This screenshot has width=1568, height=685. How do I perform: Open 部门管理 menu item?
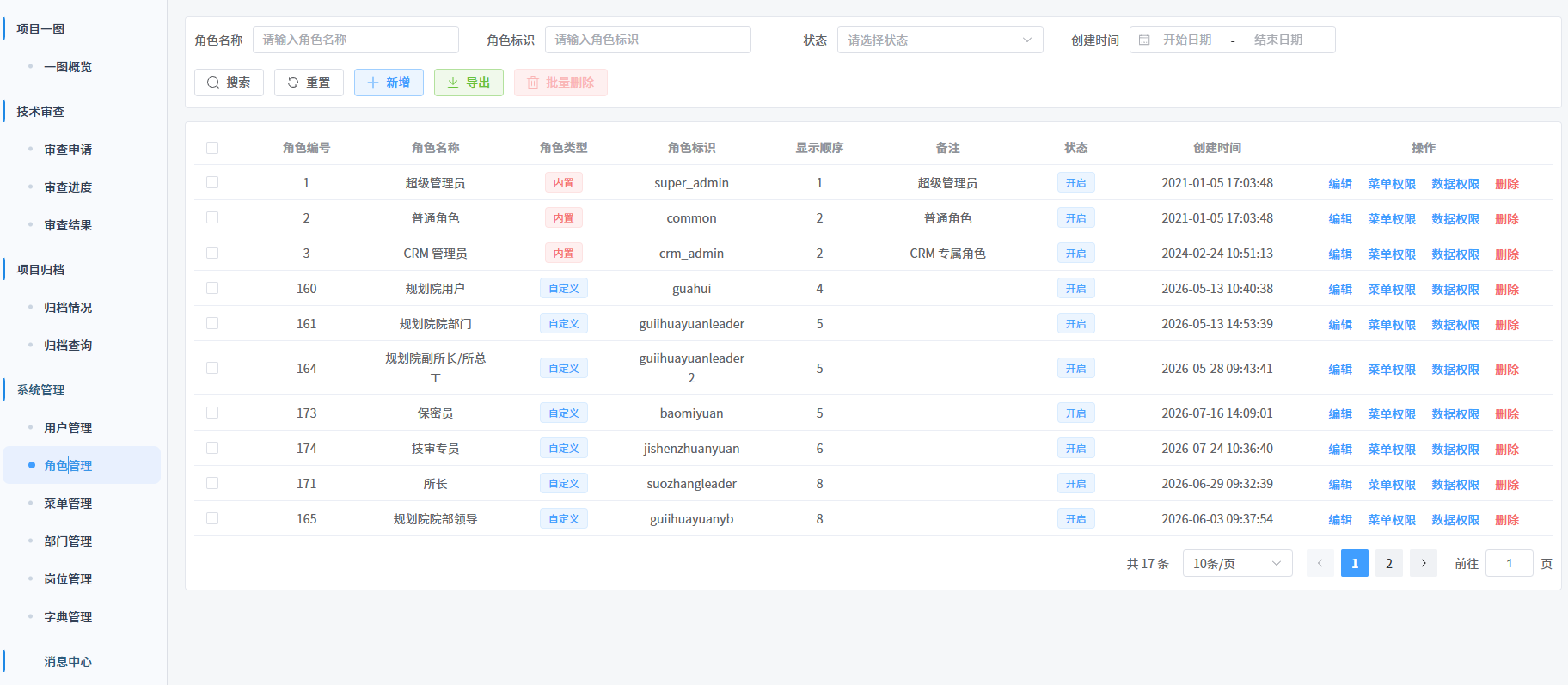(68, 541)
